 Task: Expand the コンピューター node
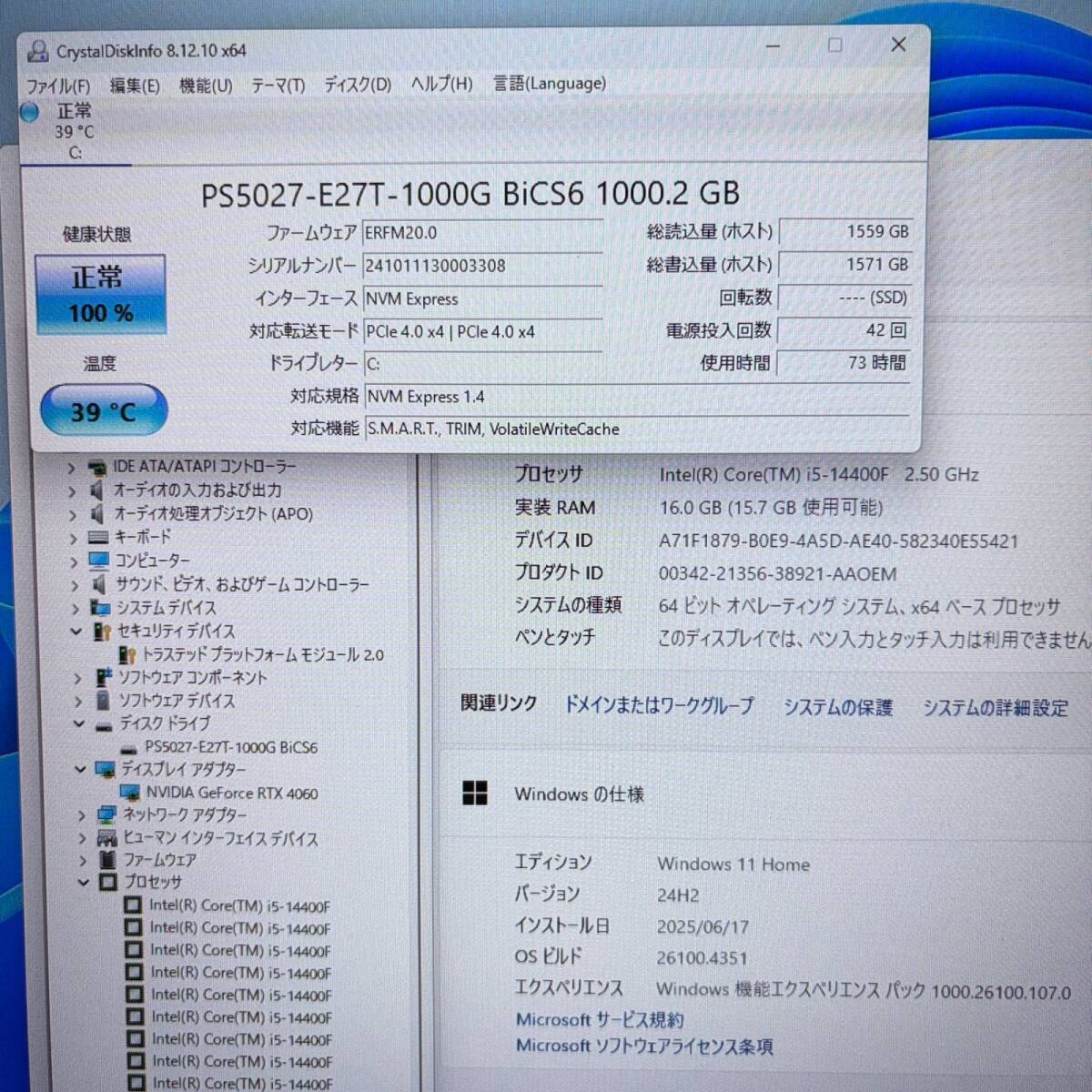pos(75,561)
